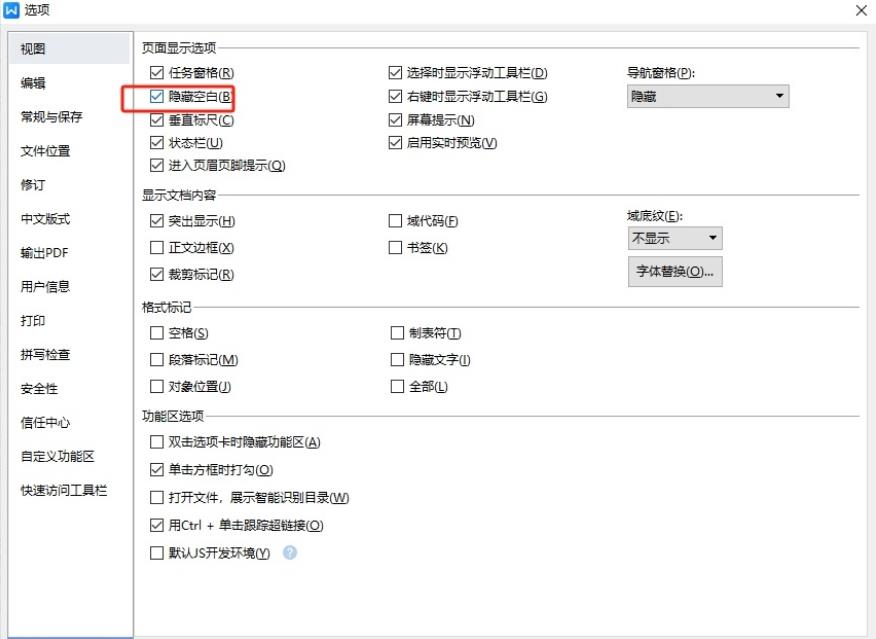This screenshot has width=876, height=639.
Task: Click the WPS logo icon in title bar
Action: pos(11,10)
